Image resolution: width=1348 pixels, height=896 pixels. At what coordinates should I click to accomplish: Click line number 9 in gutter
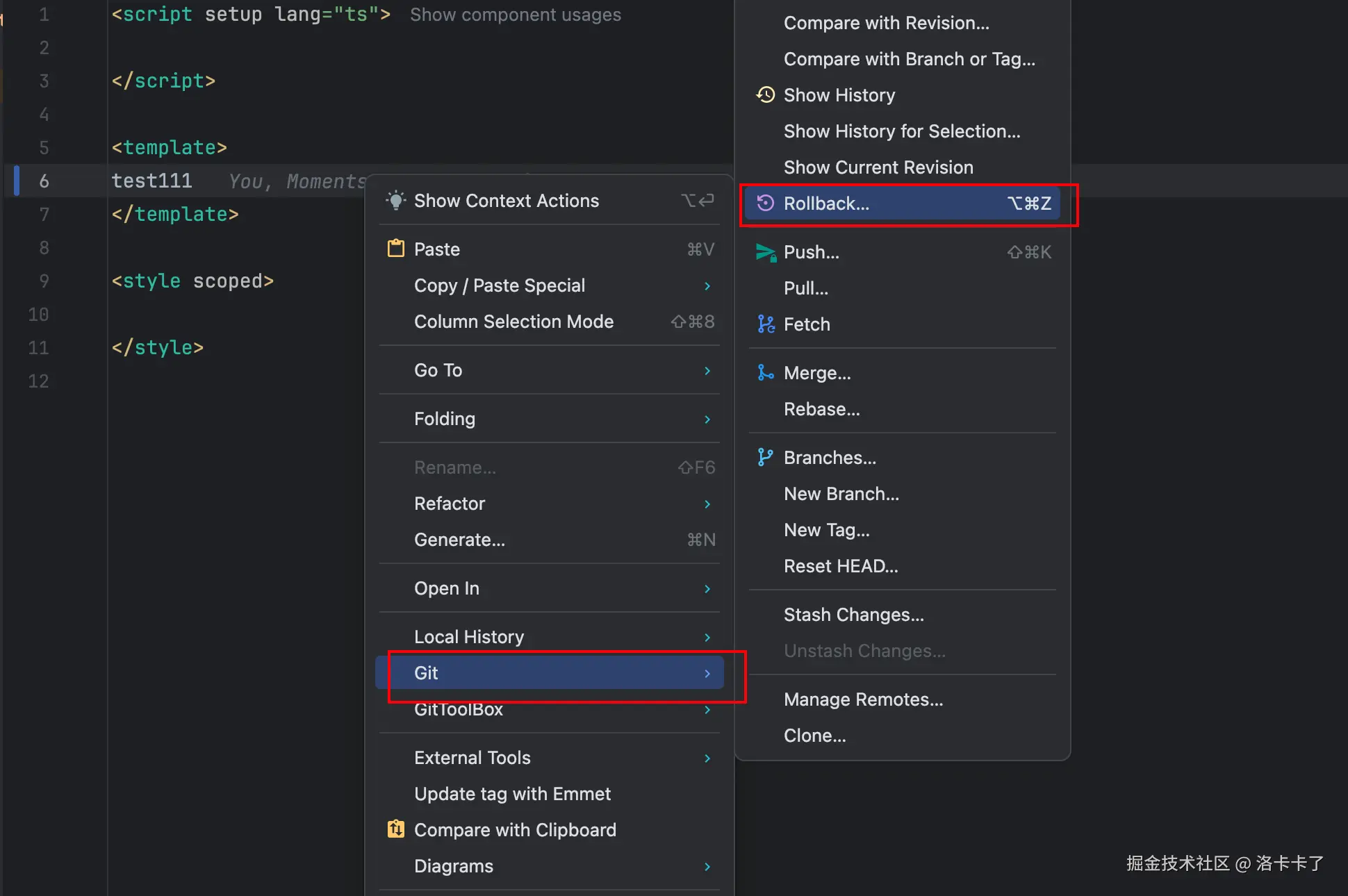click(44, 281)
